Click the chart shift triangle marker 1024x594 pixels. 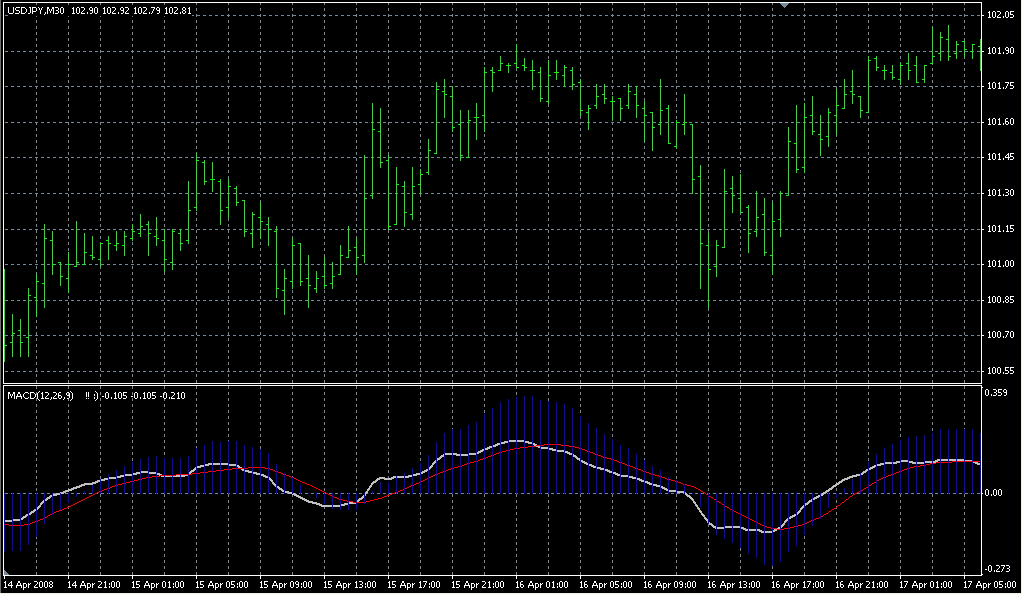pos(786,6)
